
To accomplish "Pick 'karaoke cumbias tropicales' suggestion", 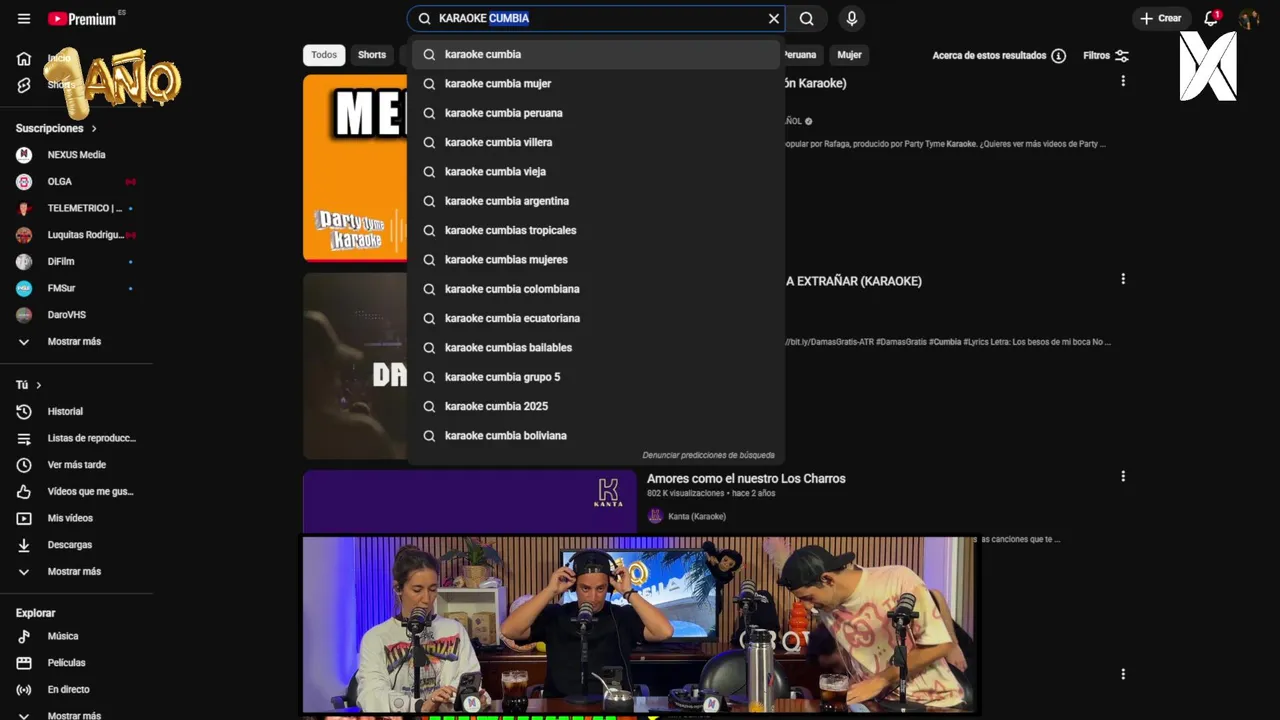I will [x=596, y=230].
